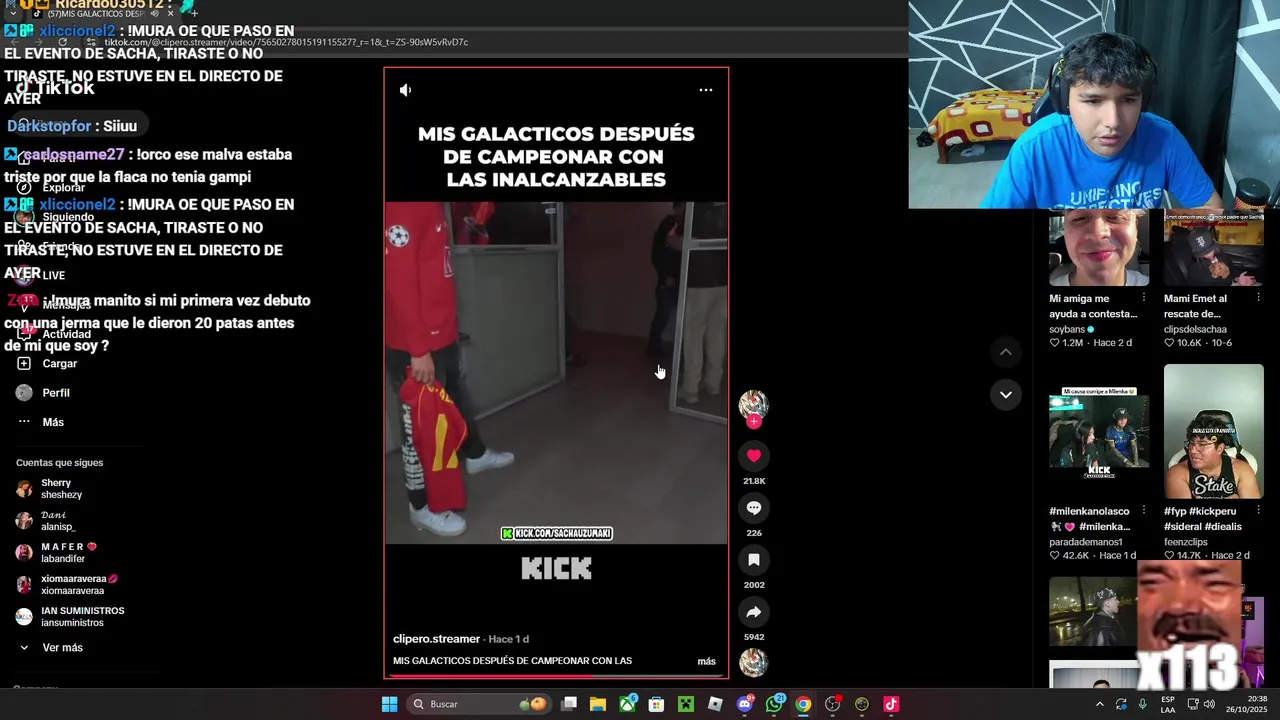Image resolution: width=1280 pixels, height=720 pixels.
Task: Open Task View on taskbar
Action: pos(569,704)
